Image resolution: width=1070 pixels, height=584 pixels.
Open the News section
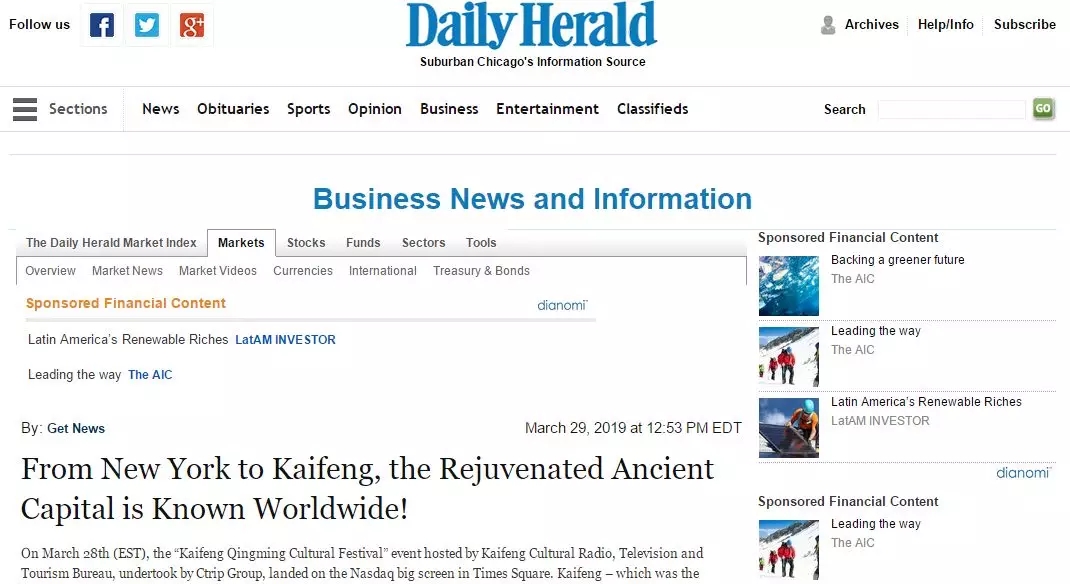160,109
